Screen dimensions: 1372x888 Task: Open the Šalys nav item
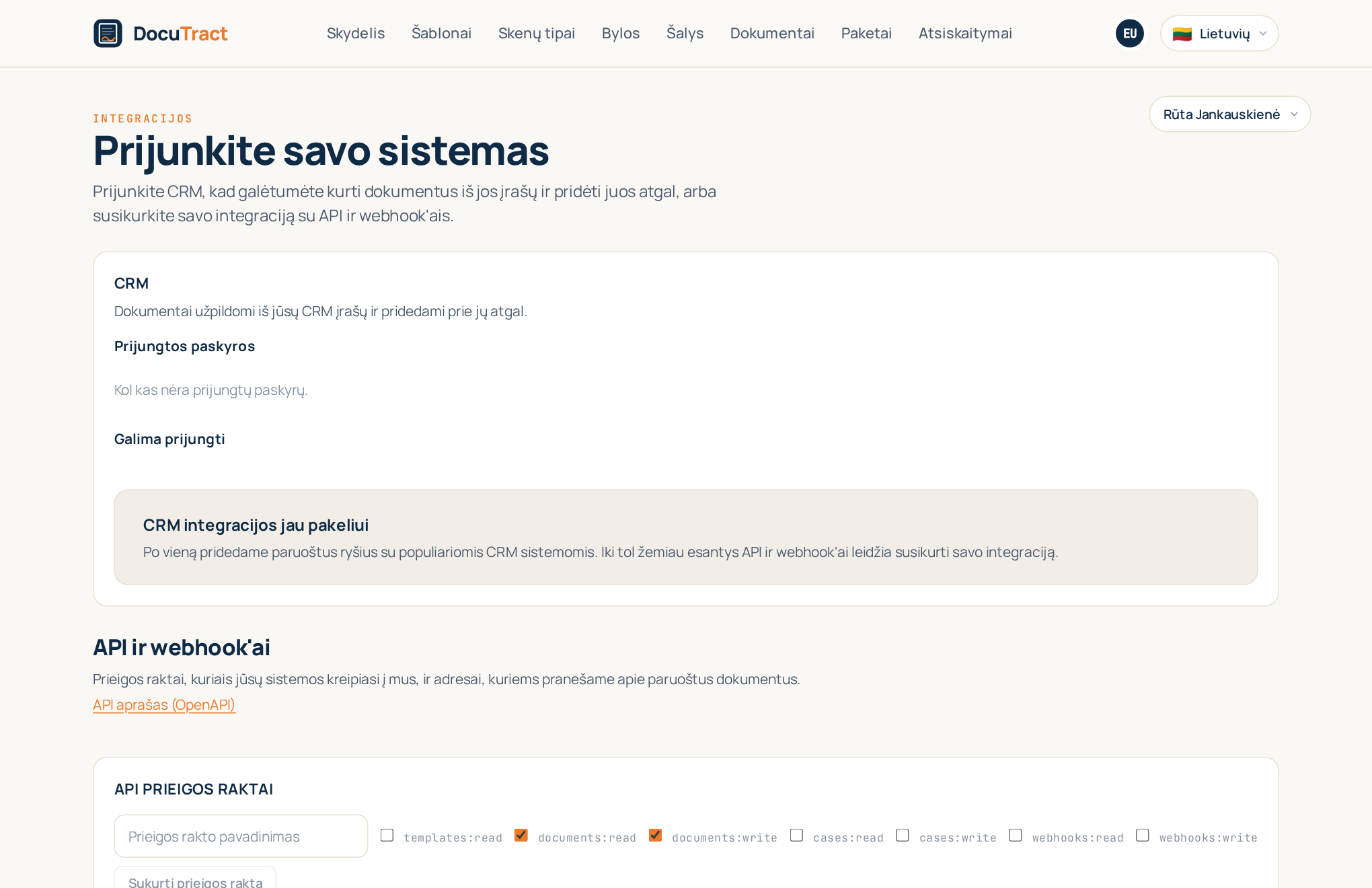pyautogui.click(x=685, y=33)
